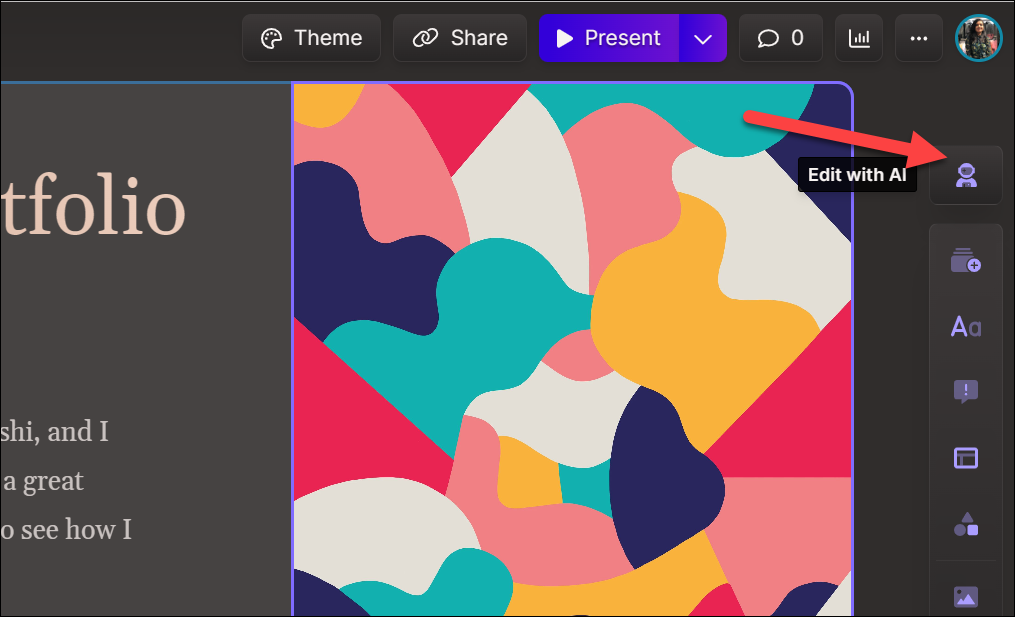
Task: Expand the Present dropdown arrow
Action: point(703,39)
